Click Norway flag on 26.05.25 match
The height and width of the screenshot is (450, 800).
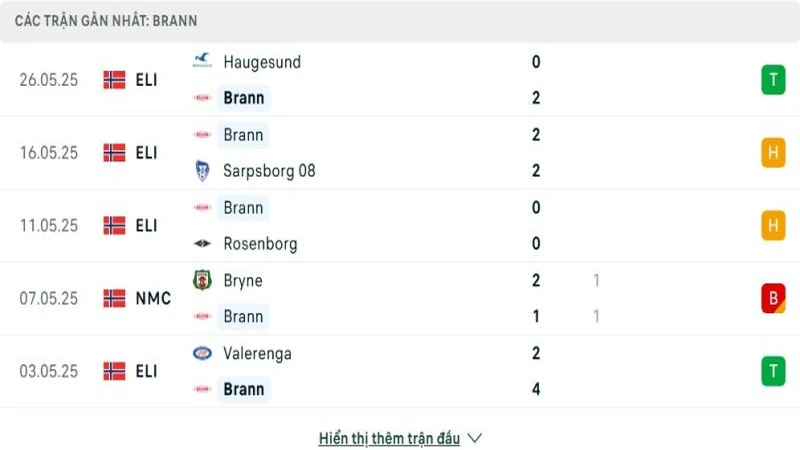(x=114, y=80)
